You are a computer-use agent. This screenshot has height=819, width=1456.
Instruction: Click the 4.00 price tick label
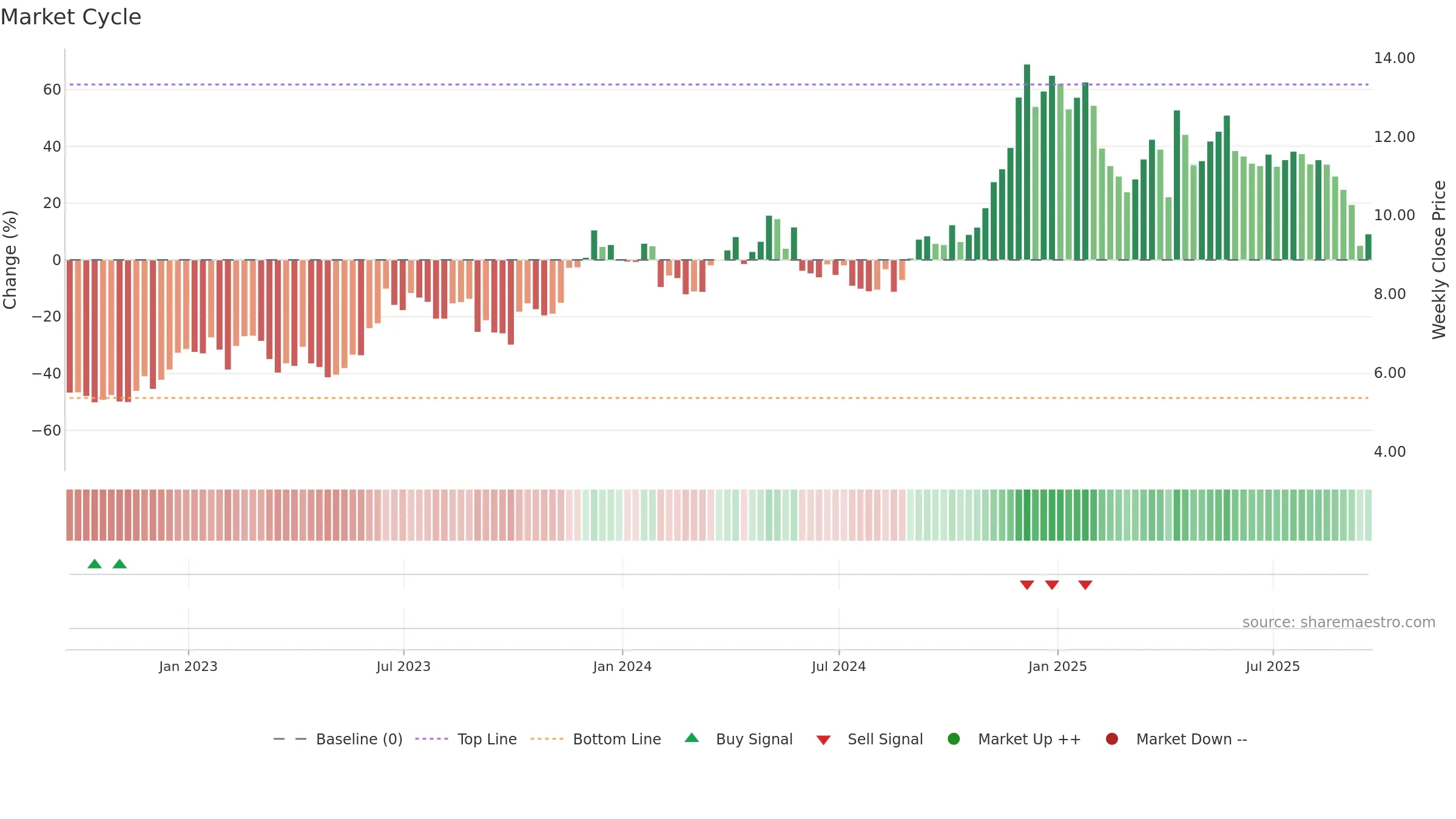click(1390, 451)
